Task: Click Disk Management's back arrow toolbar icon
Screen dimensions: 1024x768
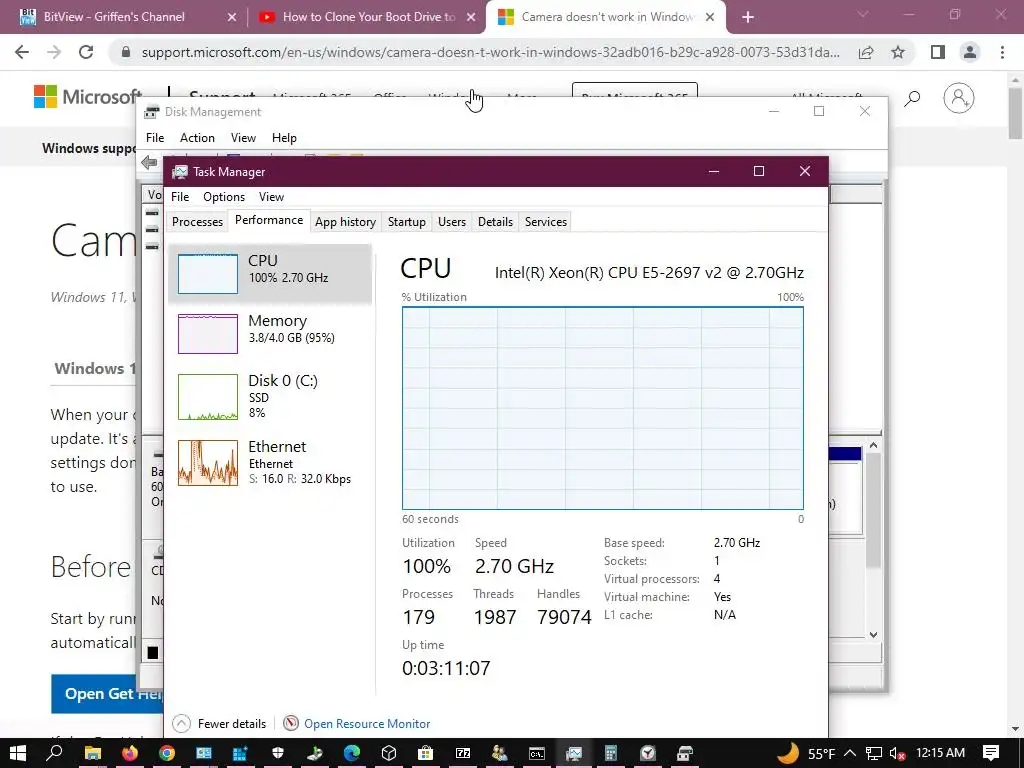Action: (150, 162)
